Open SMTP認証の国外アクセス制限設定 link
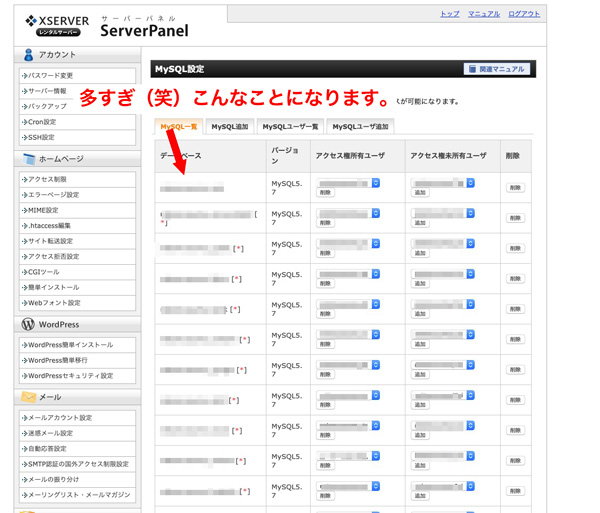This screenshot has width=600, height=513. tap(77, 464)
